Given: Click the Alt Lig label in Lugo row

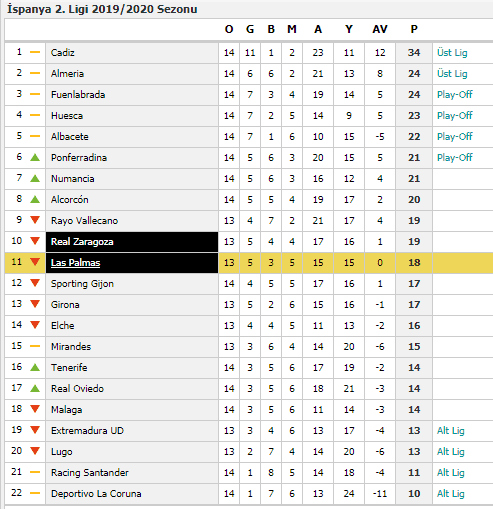Looking at the screenshot, I should (x=451, y=452).
